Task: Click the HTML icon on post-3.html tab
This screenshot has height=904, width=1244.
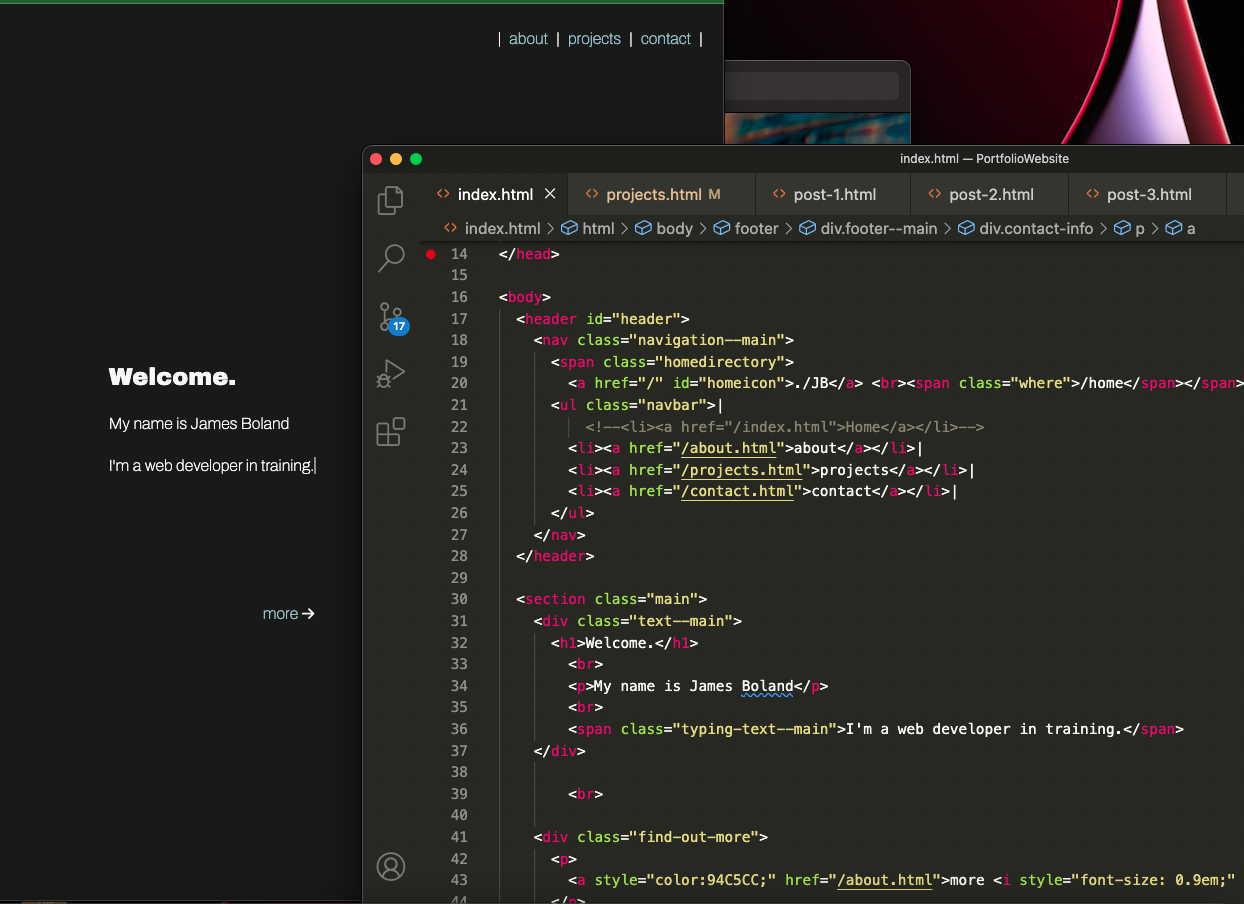Action: 1091,194
